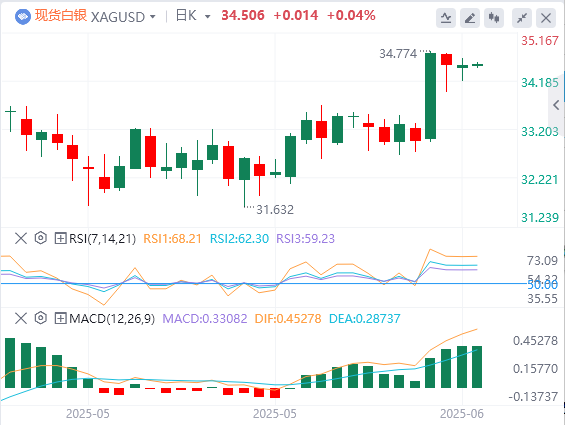Click the 34.774 high price marker
The width and height of the screenshot is (565, 425).
[x=398, y=54]
